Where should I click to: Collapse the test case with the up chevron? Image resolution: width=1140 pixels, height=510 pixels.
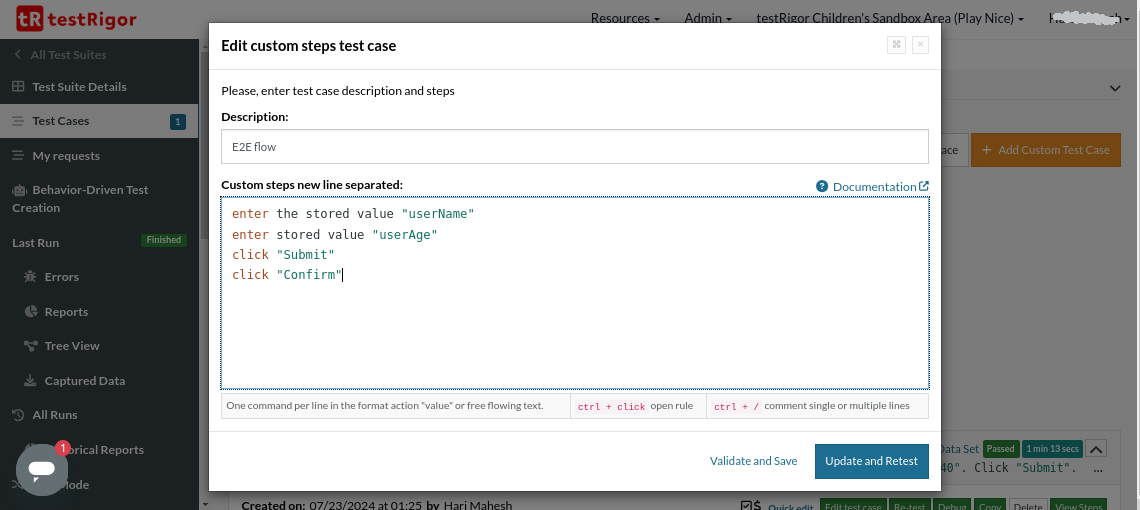1096,450
